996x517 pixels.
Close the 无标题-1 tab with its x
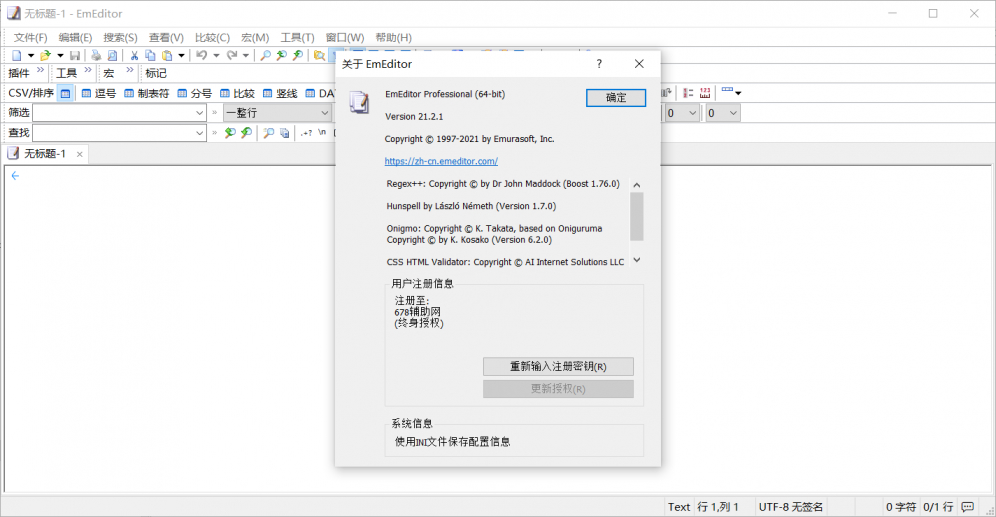point(79,154)
